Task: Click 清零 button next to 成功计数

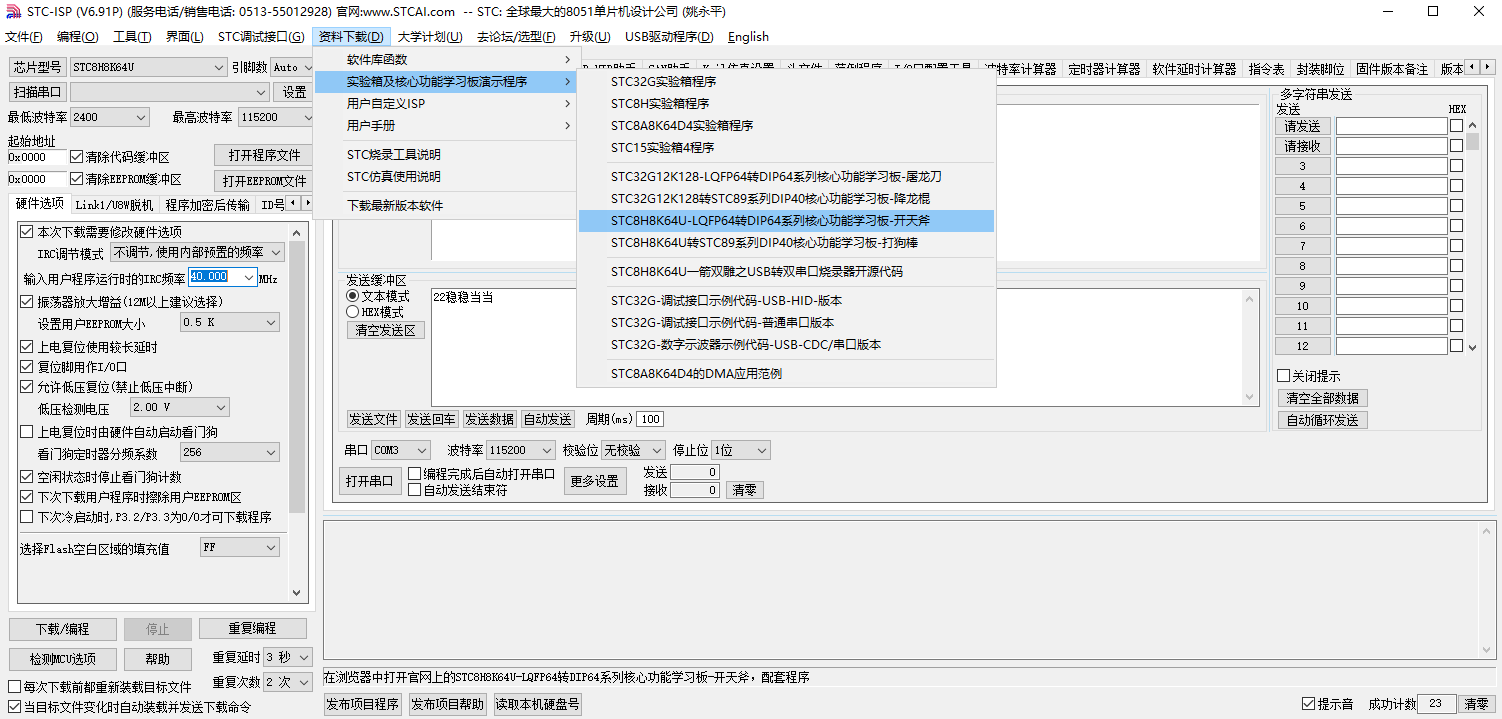Action: click(1476, 704)
